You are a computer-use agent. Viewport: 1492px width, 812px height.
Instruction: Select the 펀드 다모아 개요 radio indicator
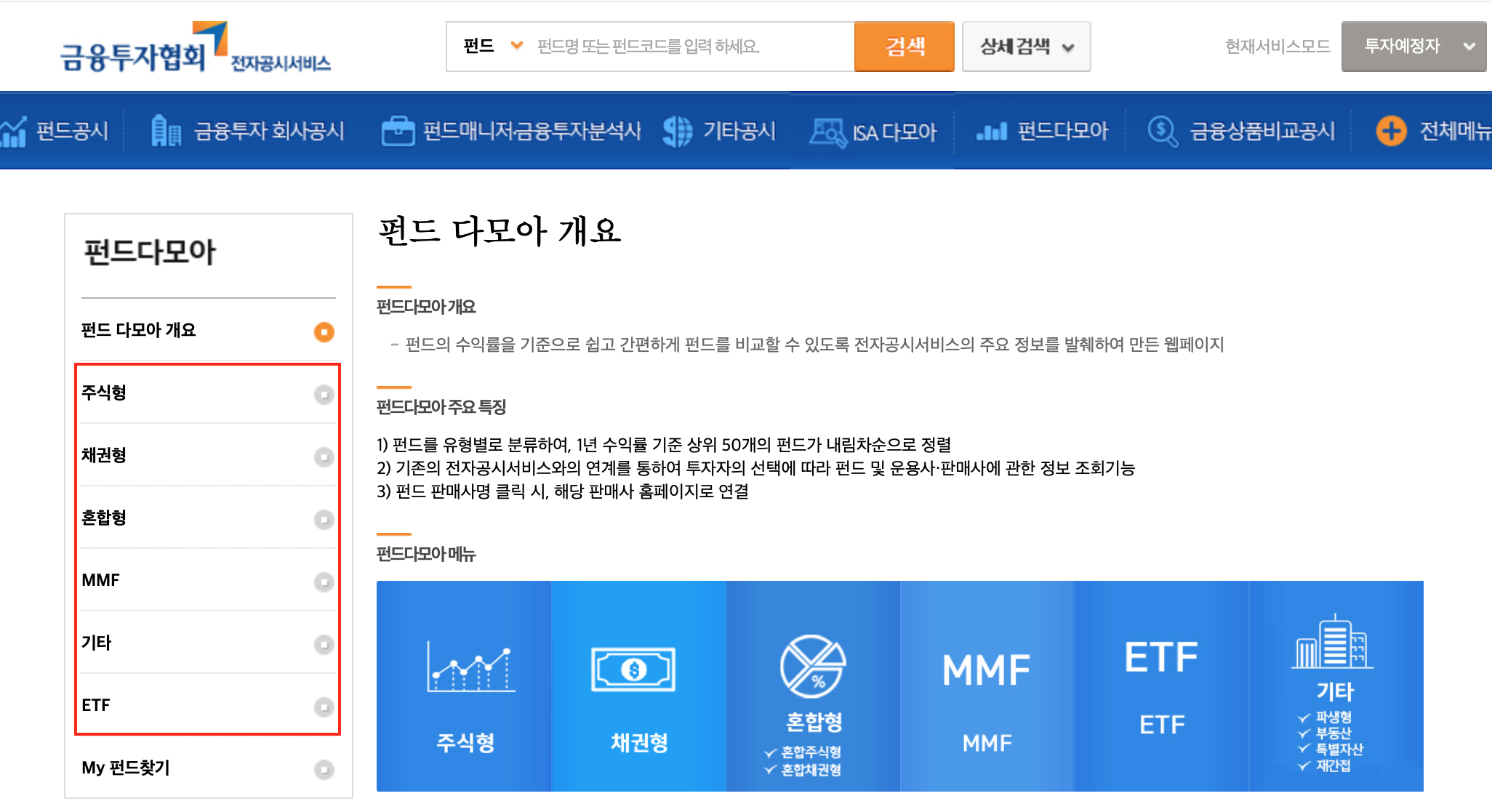click(324, 331)
